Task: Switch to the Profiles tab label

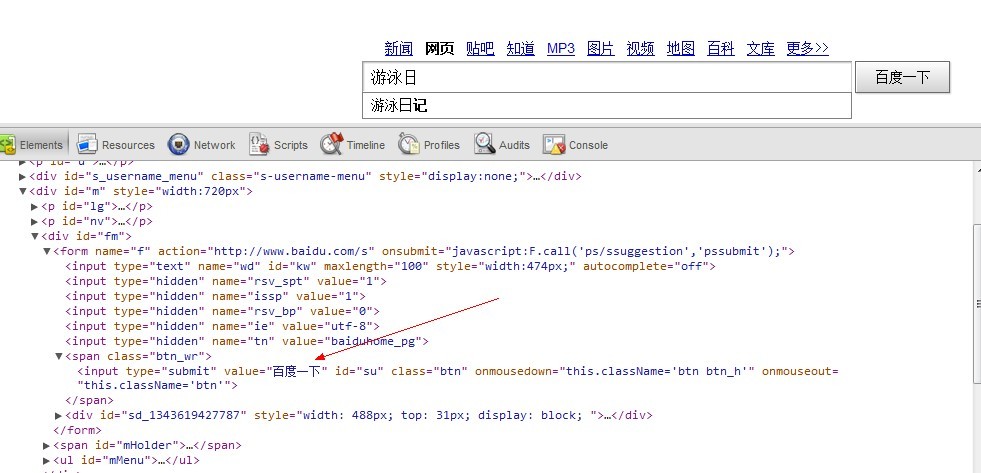Action: pyautogui.click(x=442, y=145)
